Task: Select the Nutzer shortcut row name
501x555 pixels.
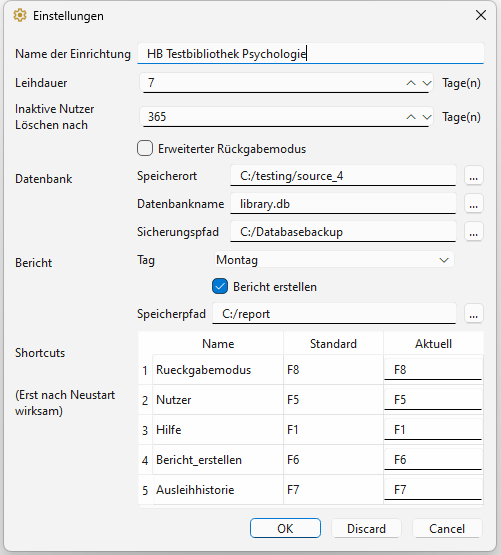Action: [x=218, y=400]
